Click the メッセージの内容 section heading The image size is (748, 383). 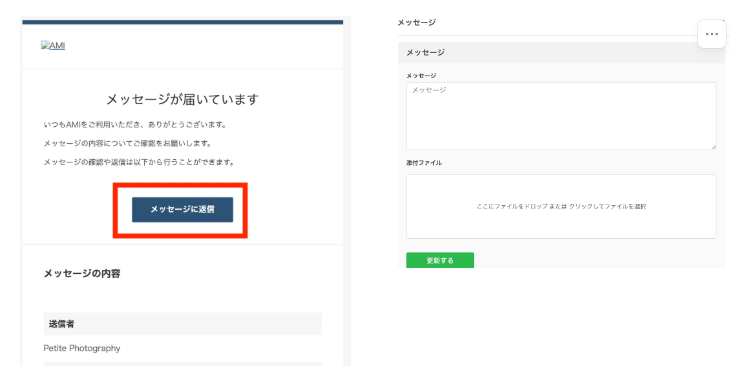82,273
